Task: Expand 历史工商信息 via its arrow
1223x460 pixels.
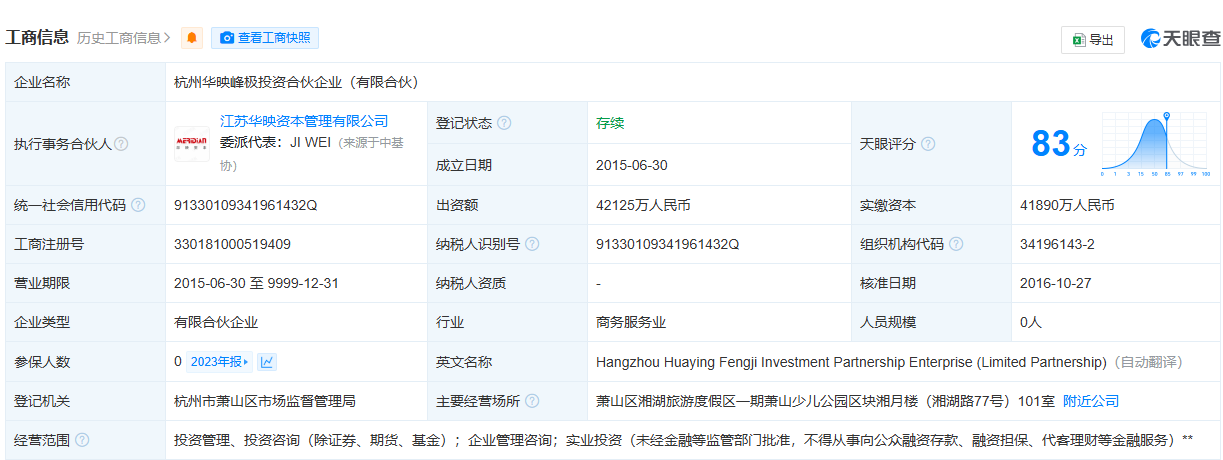Action: pyautogui.click(x=167, y=38)
